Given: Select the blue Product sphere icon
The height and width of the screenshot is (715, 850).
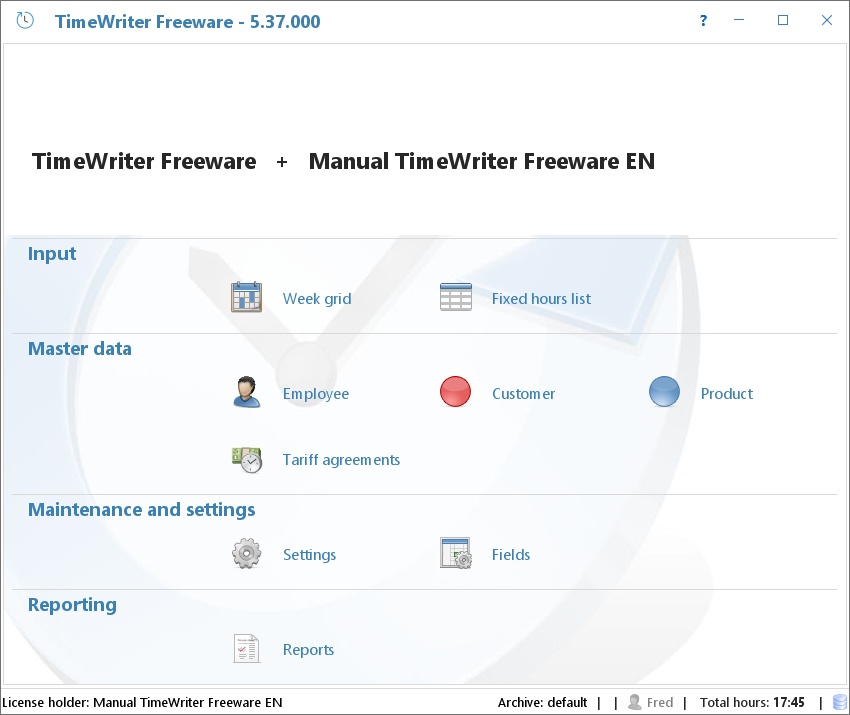Looking at the screenshot, I should (x=664, y=391).
